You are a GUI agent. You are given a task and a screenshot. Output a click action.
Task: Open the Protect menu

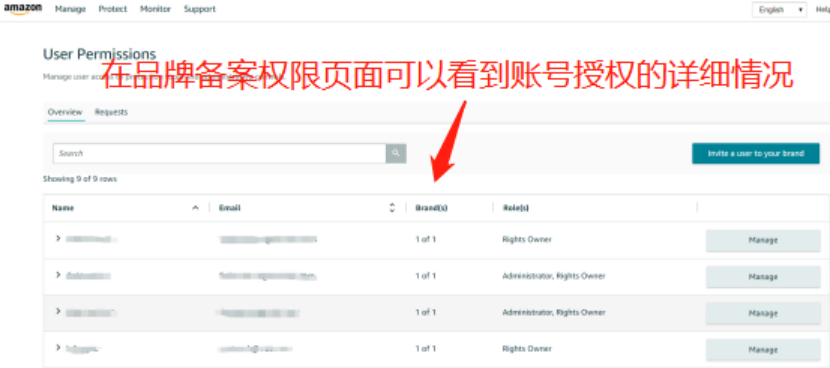(113, 10)
